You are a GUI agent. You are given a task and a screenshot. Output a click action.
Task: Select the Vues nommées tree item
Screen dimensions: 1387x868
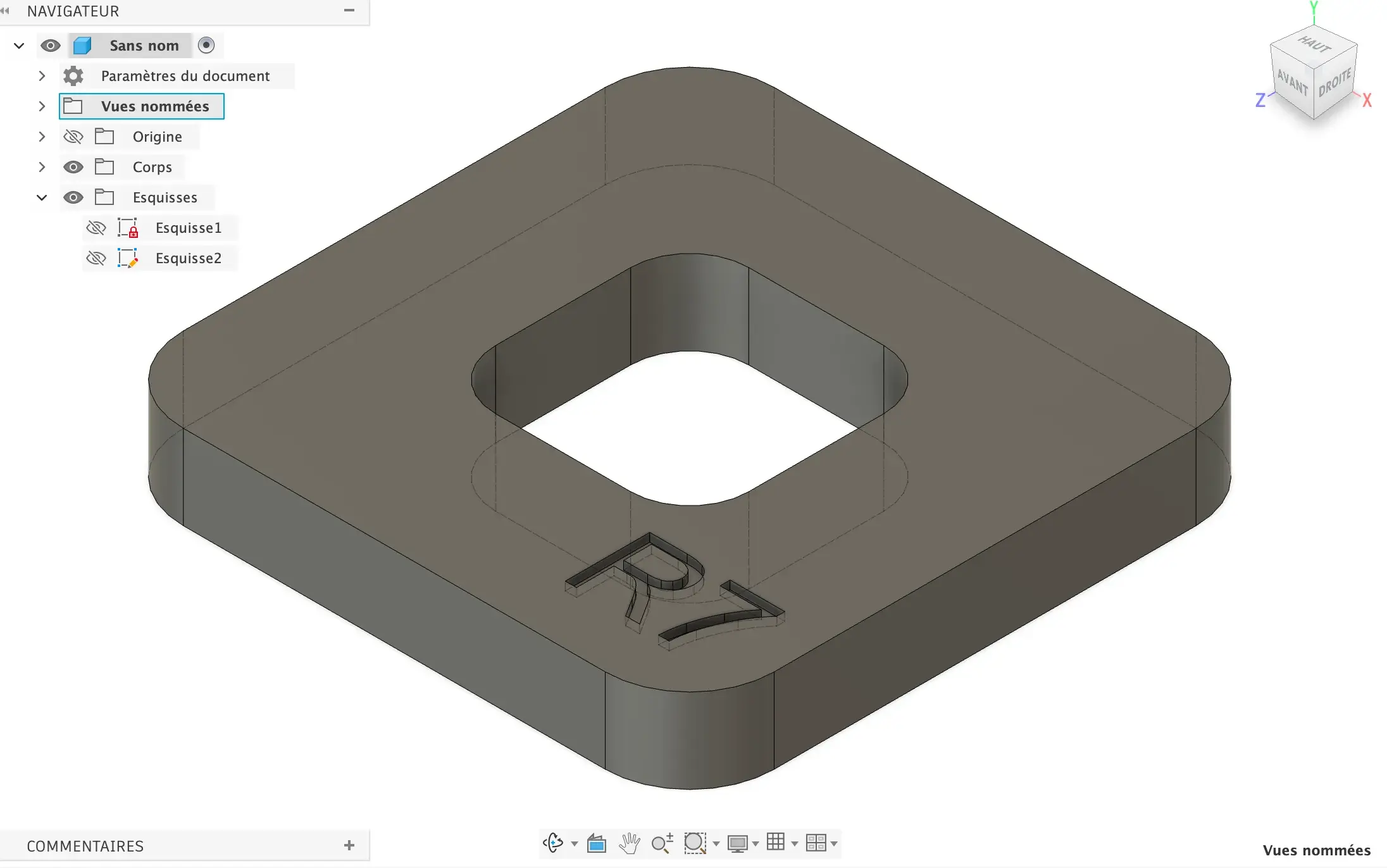tap(142, 106)
